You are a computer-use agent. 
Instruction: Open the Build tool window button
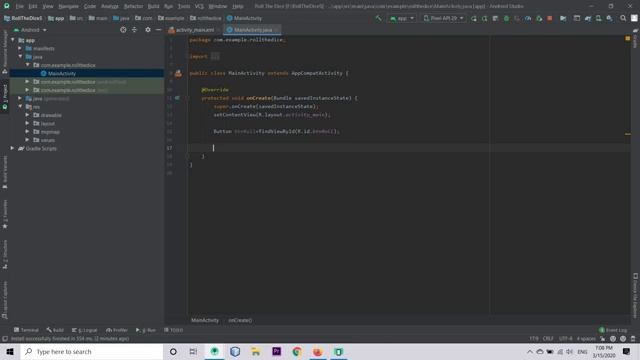[55, 330]
